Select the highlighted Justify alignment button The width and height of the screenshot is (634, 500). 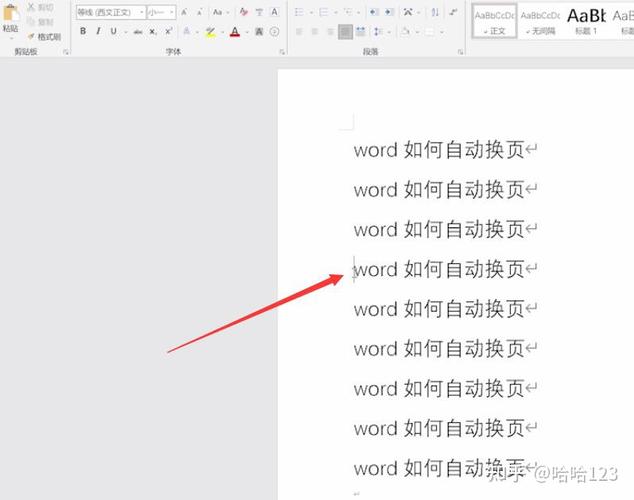tap(345, 32)
